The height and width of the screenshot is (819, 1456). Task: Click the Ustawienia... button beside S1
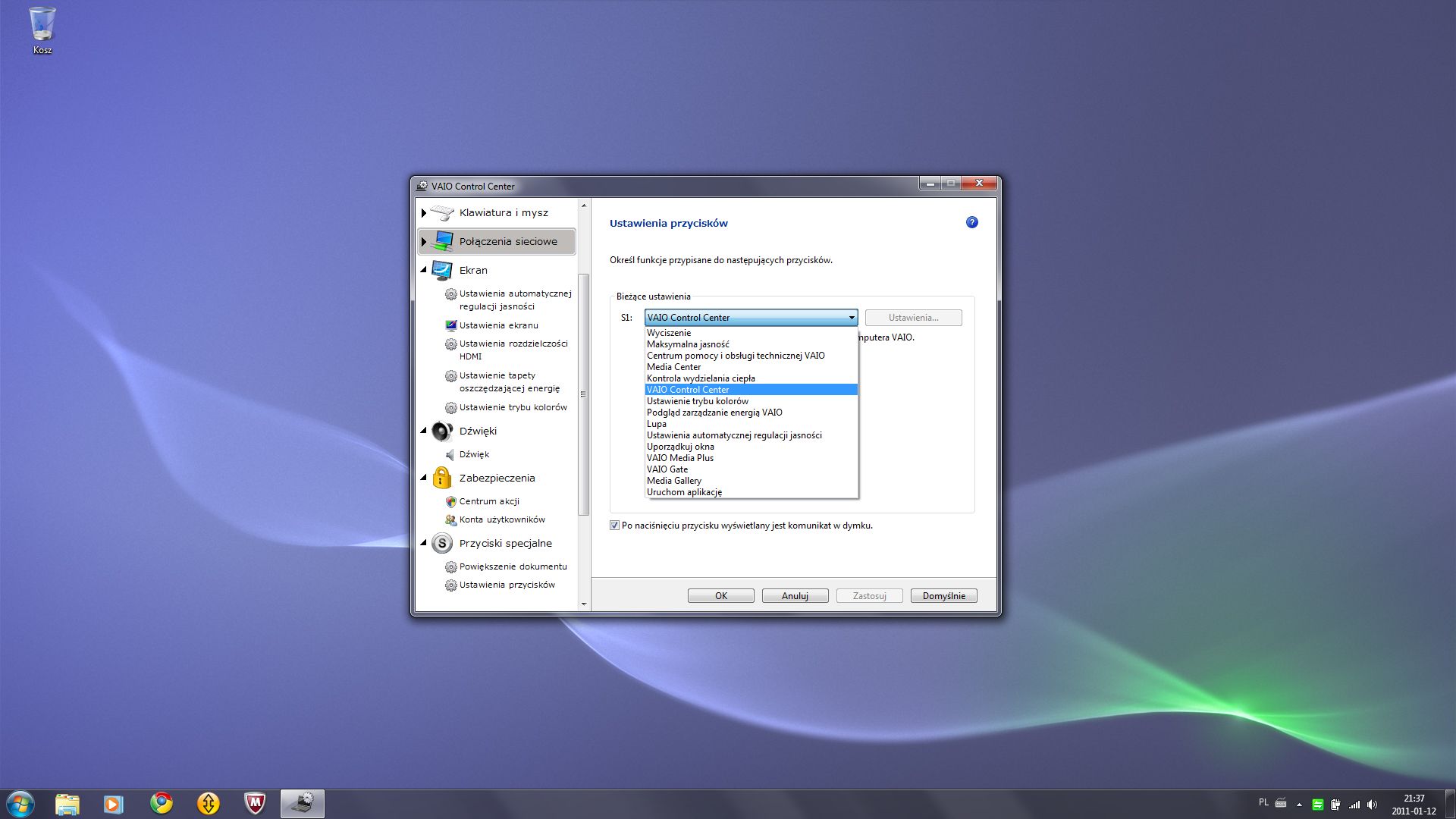(913, 318)
